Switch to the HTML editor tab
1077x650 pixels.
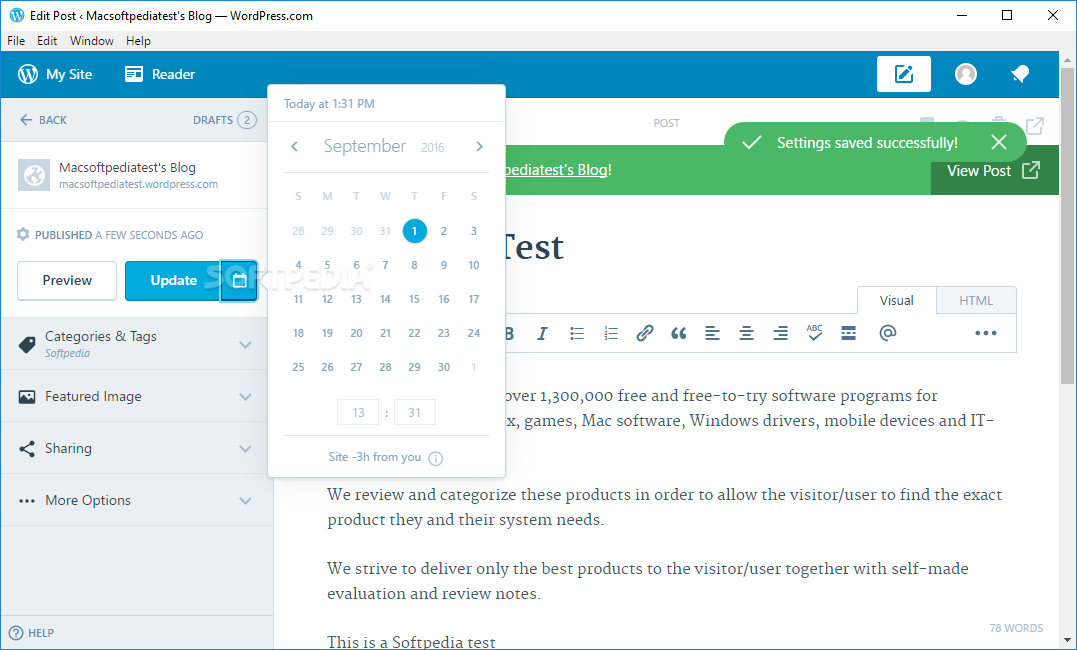point(976,300)
